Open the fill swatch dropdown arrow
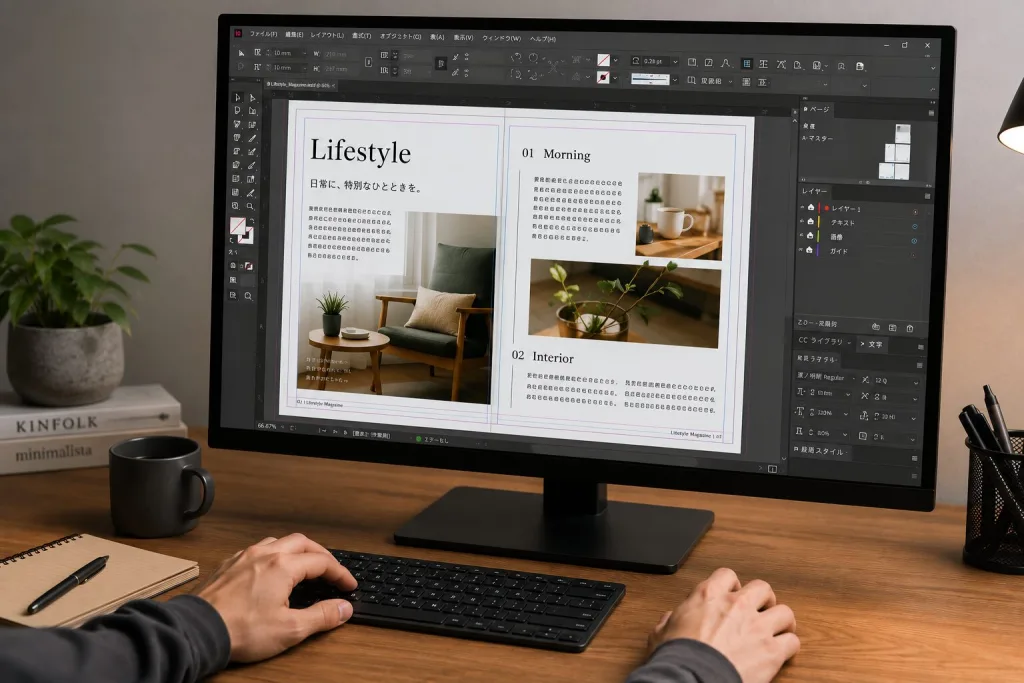This screenshot has height=683, width=1024. pyautogui.click(x=615, y=60)
